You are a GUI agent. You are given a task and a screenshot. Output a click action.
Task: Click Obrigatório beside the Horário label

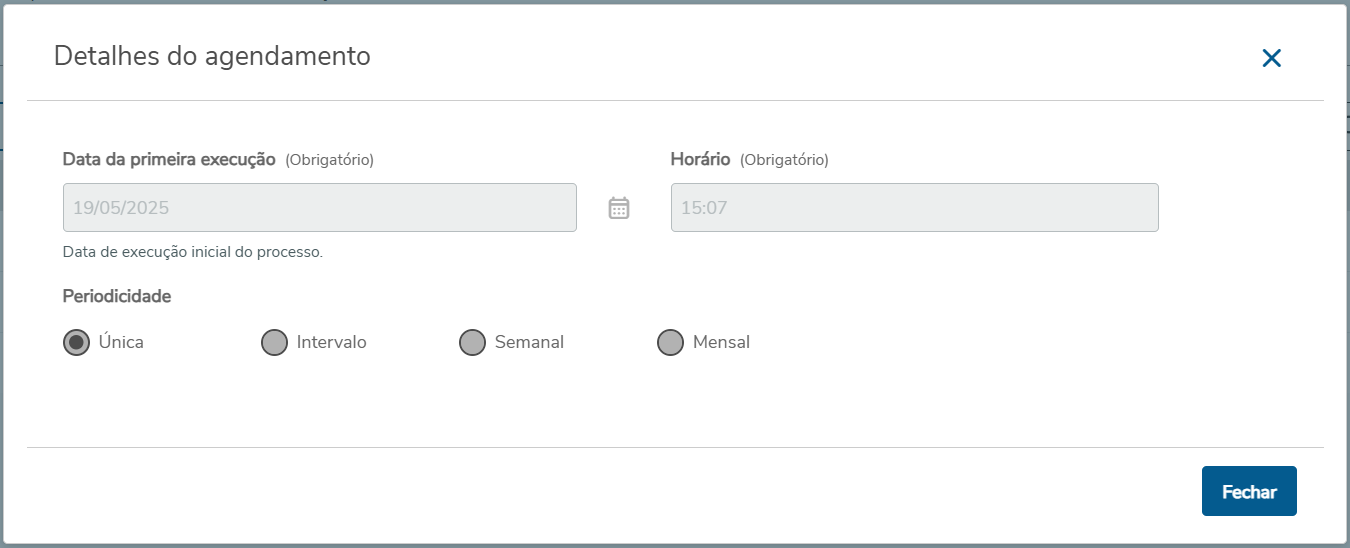pos(784,160)
